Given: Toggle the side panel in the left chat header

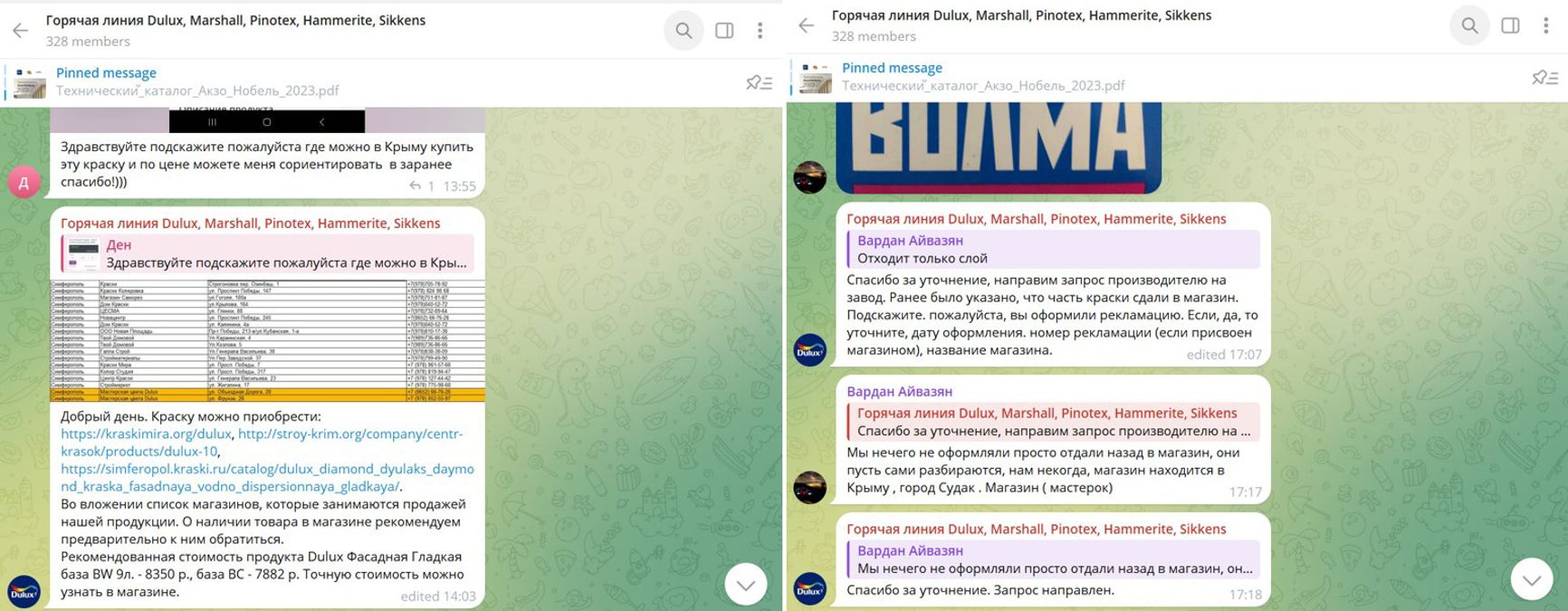Looking at the screenshot, I should pos(724,31).
